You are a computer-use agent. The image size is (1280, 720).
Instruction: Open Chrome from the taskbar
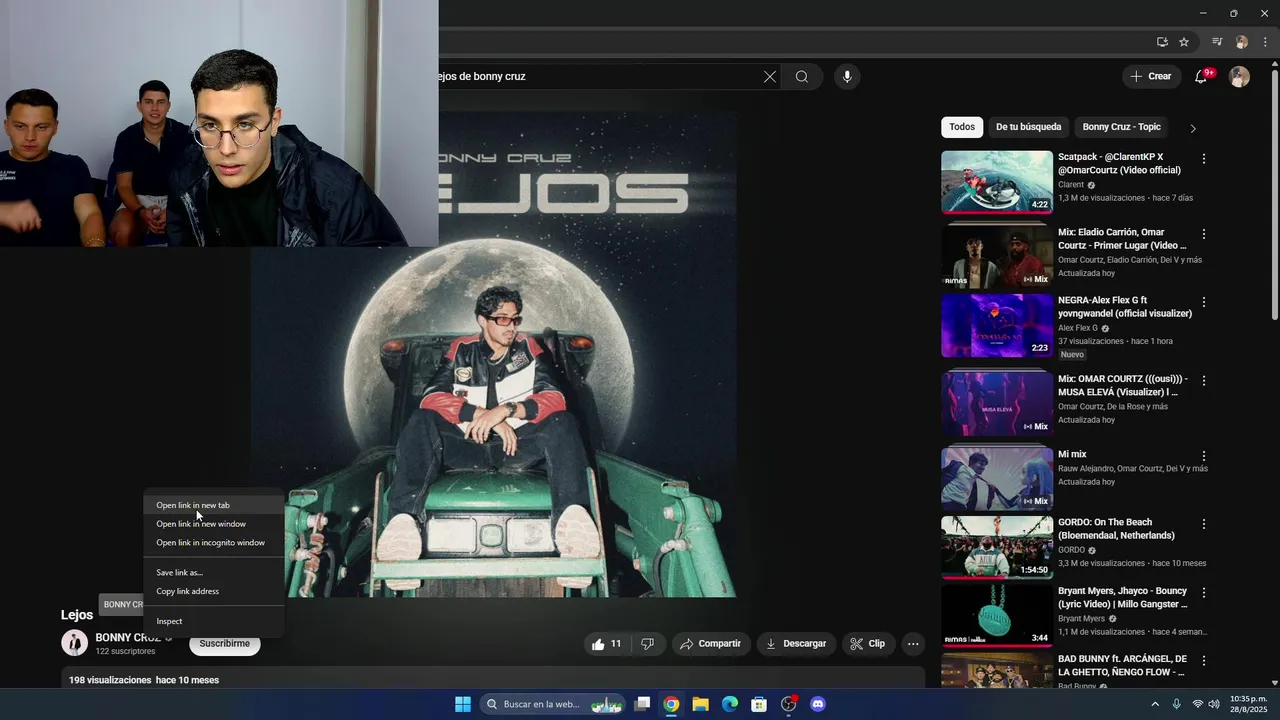pyautogui.click(x=671, y=704)
